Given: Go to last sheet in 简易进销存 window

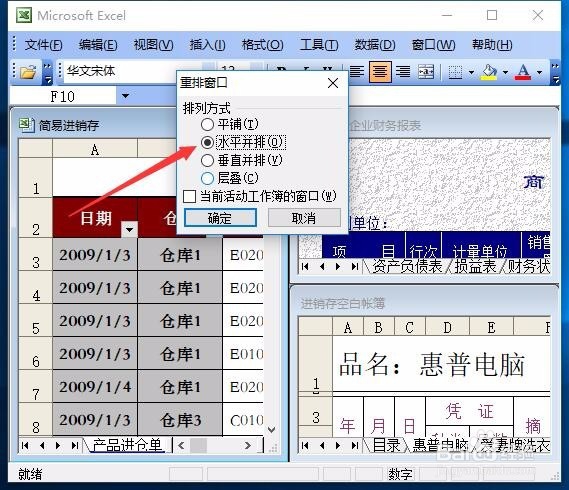Looking at the screenshot, I should tap(75, 445).
